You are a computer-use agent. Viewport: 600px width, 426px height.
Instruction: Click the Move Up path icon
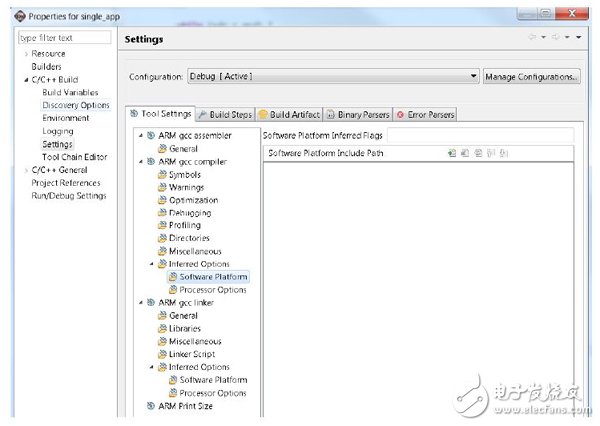coord(492,153)
